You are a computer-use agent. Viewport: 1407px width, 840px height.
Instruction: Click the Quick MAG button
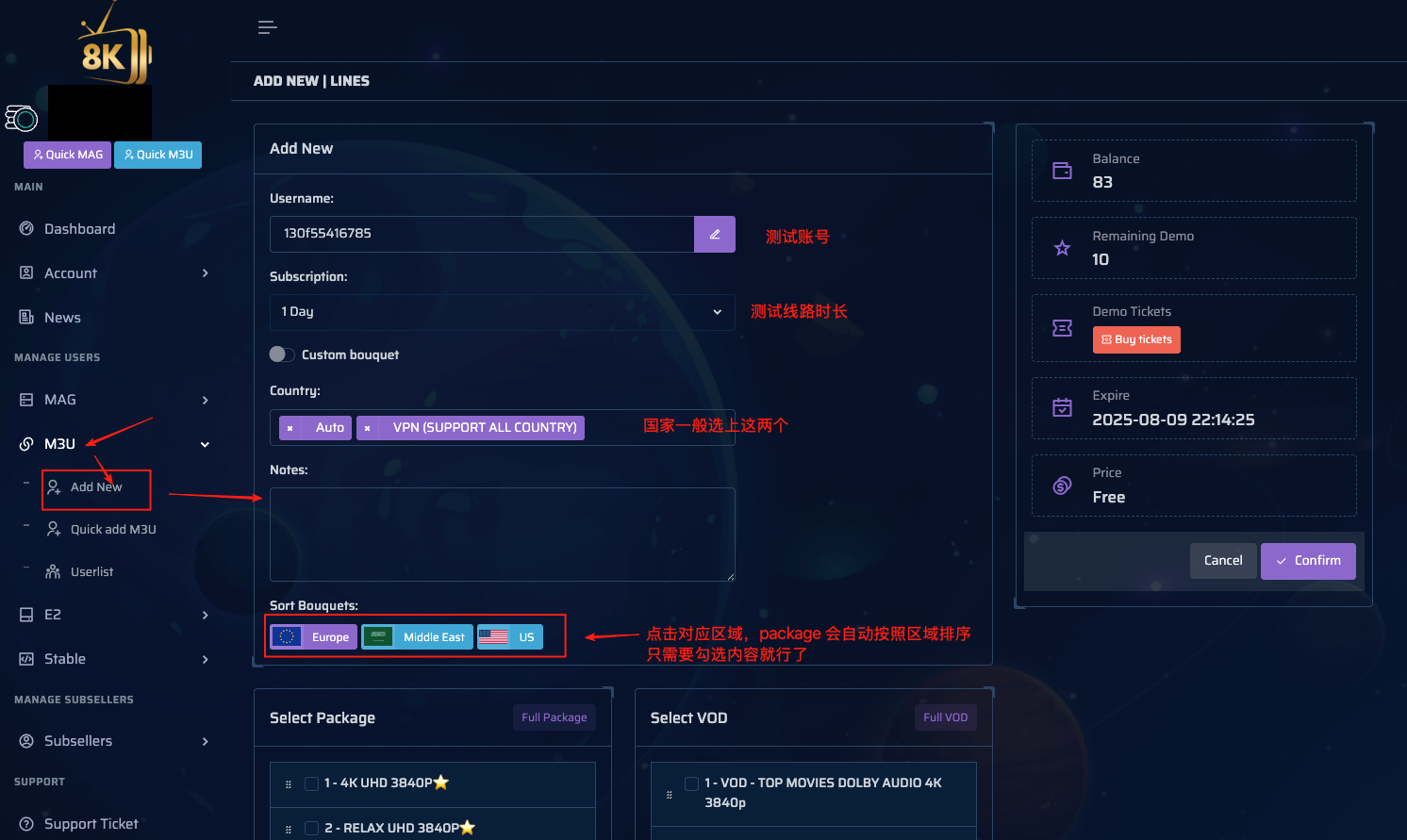[x=67, y=155]
